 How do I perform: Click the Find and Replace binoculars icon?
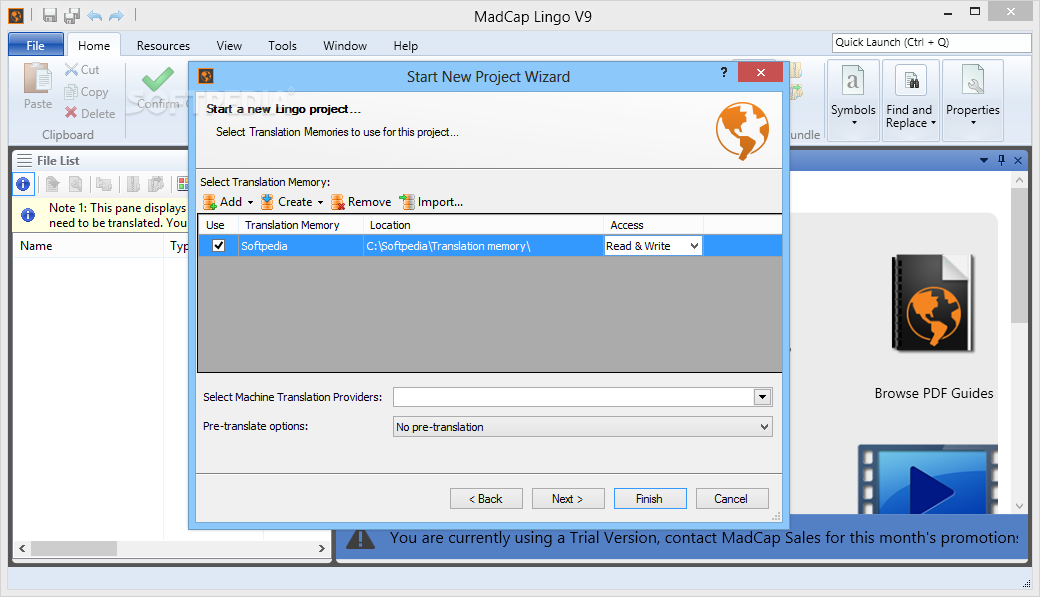pos(911,81)
